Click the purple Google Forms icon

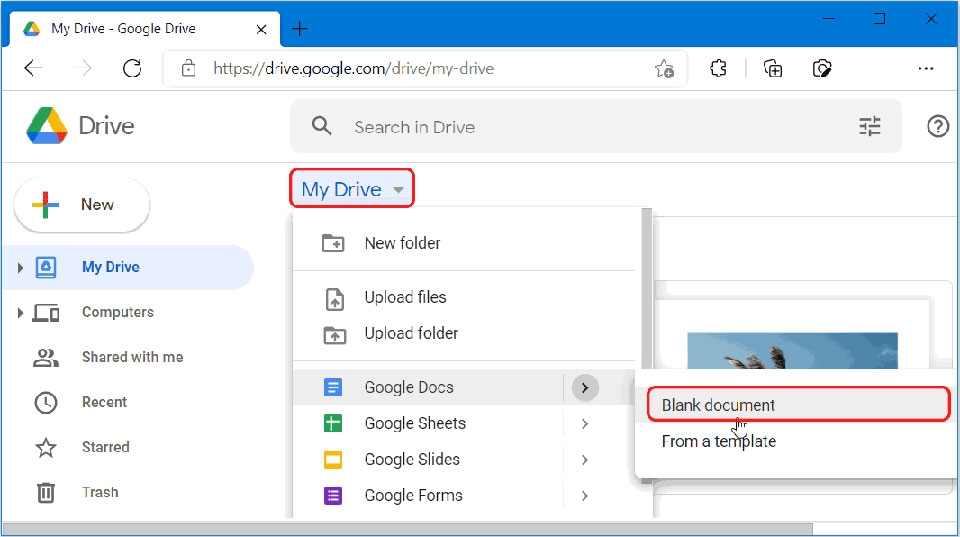[x=332, y=495]
